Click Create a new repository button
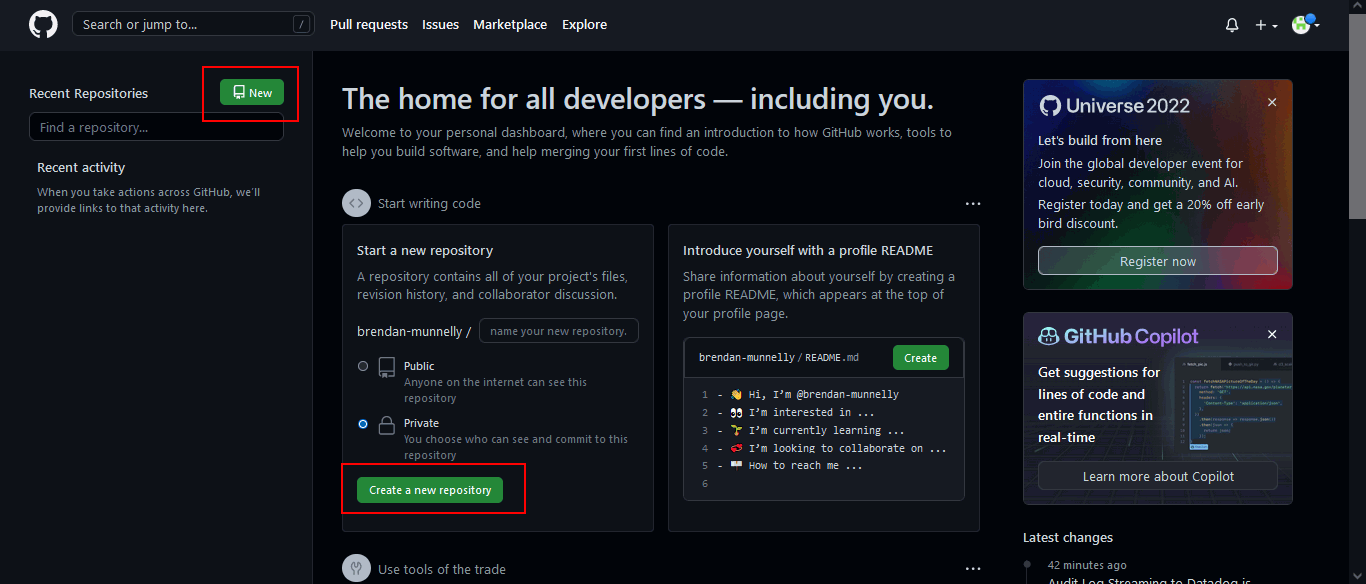 click(x=430, y=490)
